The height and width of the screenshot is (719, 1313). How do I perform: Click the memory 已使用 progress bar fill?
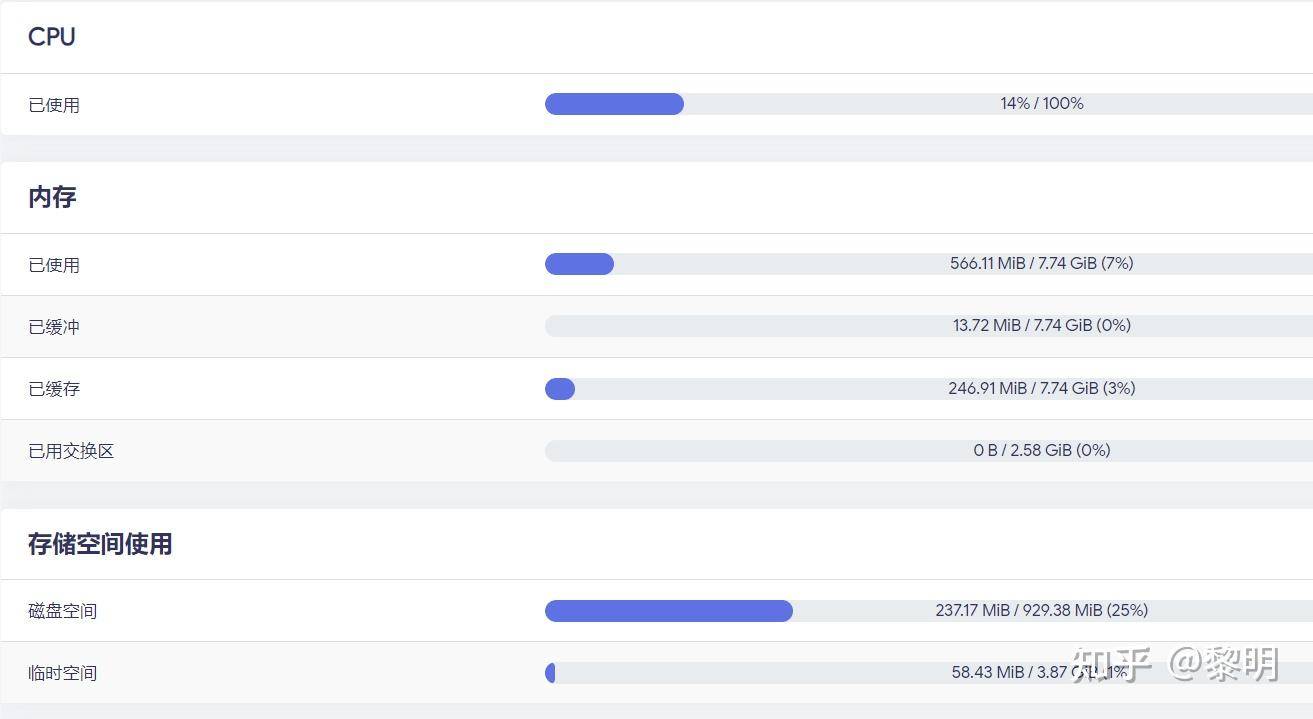tap(579, 264)
